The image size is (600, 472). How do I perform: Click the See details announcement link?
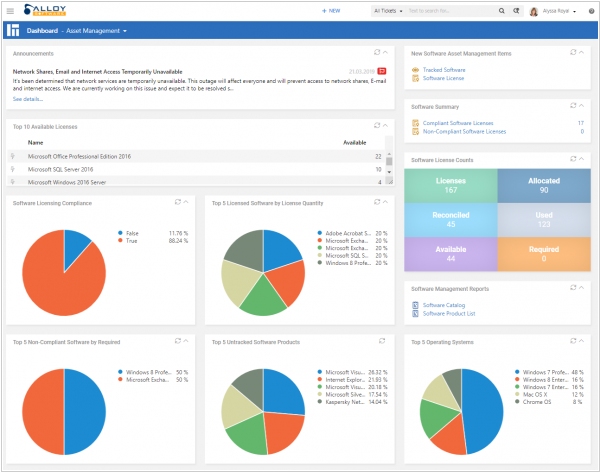tap(28, 99)
